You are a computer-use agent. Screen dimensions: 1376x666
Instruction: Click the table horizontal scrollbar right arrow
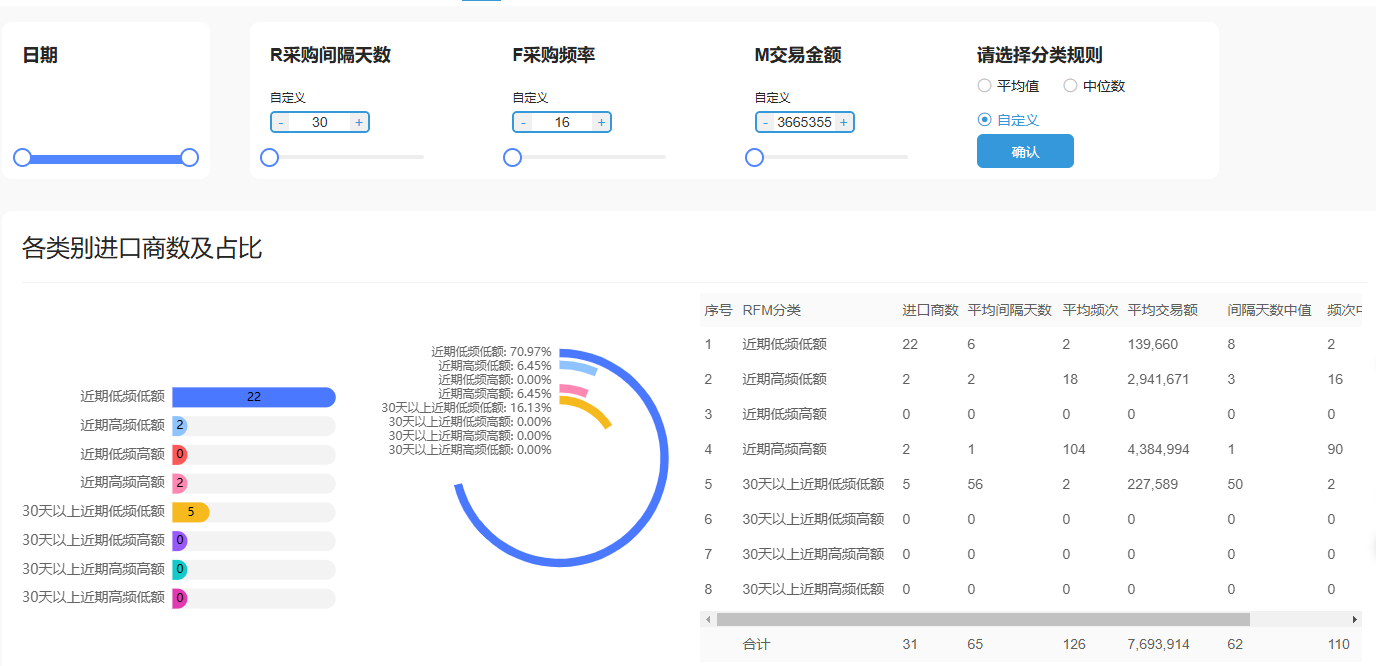1355,620
